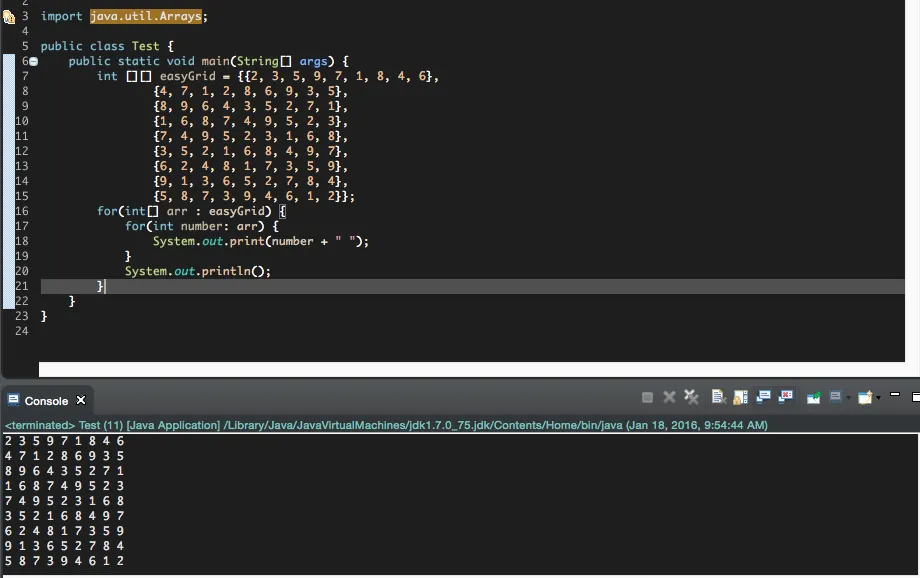Click on System.out.println() statement

click(x=198, y=271)
